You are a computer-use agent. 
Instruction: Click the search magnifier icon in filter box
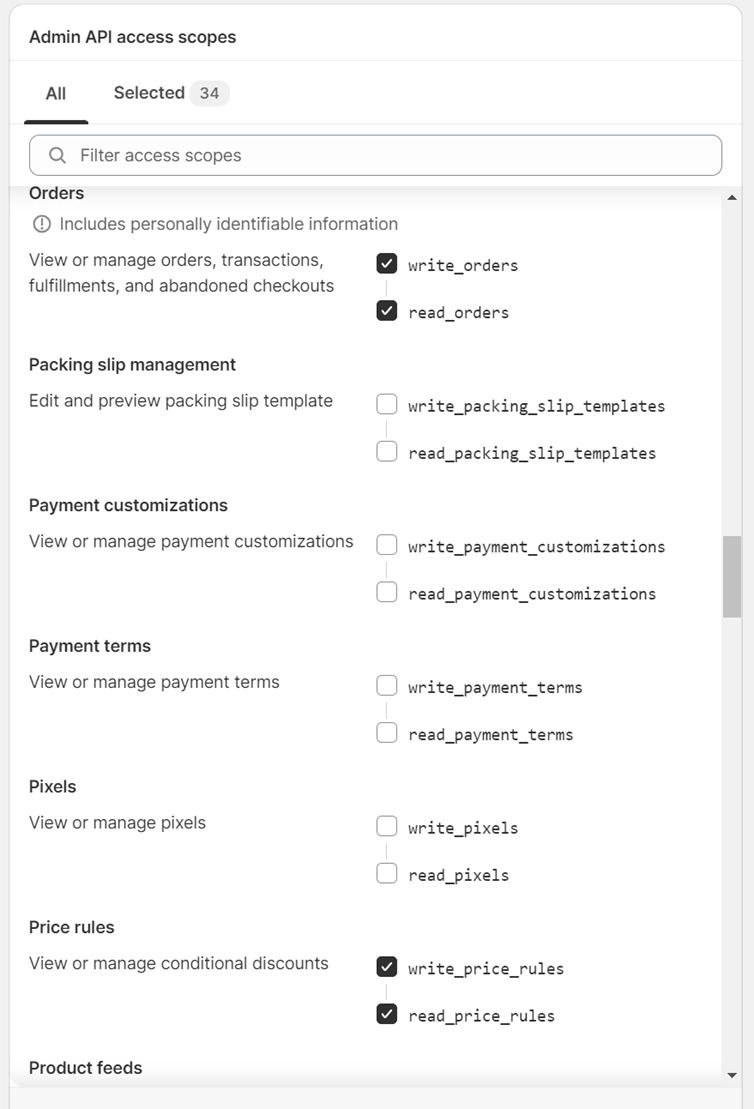[x=57, y=156]
